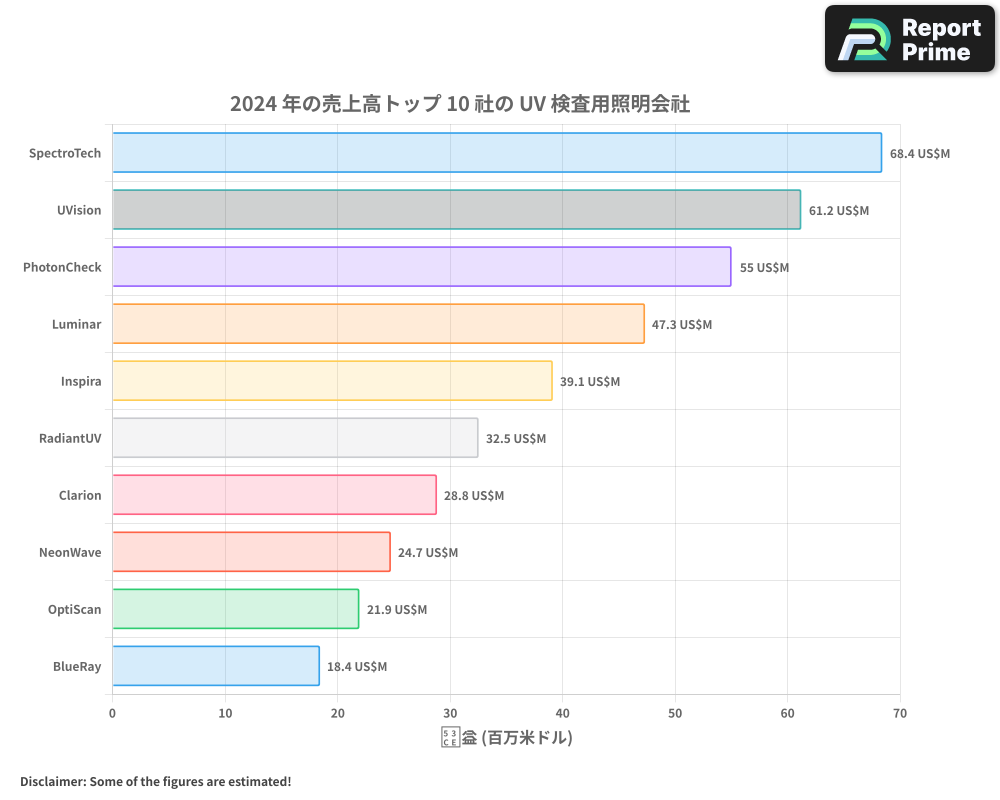Click the chart title text
Screen dimensions: 1000x800
tap(460, 104)
